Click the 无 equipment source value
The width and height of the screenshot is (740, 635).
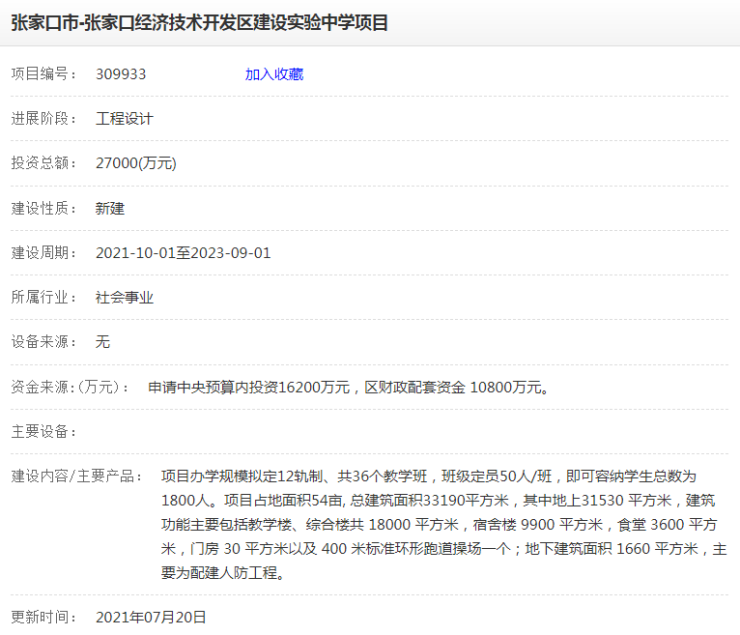tap(103, 342)
